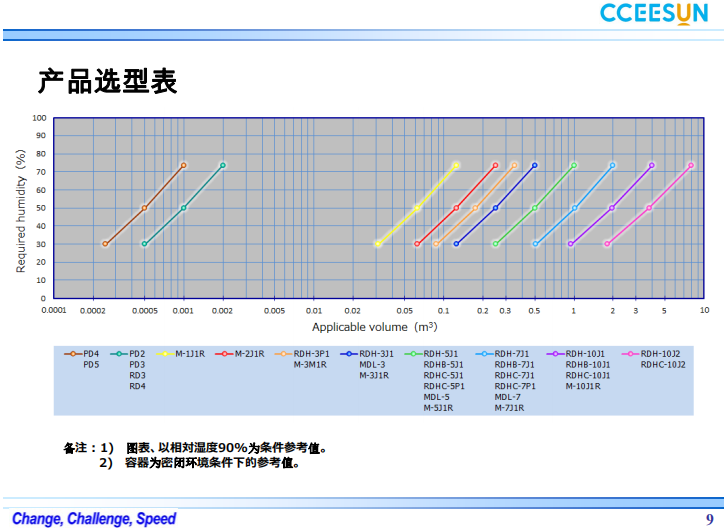Click the 50 y-axis tick label
The height and width of the screenshot is (528, 726).
(42, 208)
